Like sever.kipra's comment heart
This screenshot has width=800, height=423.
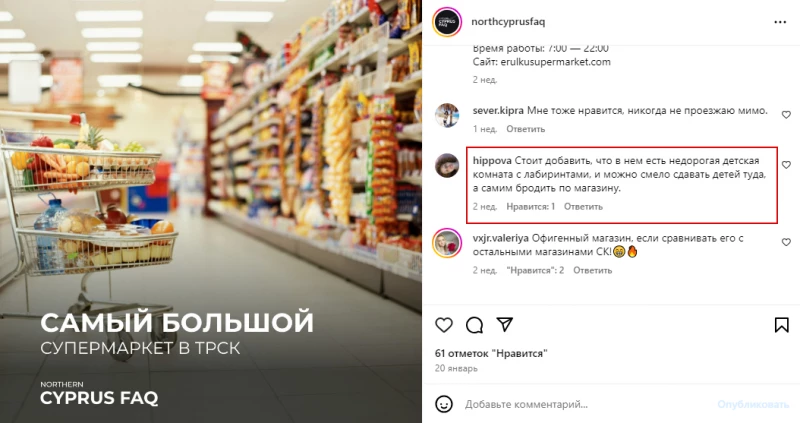[786, 115]
